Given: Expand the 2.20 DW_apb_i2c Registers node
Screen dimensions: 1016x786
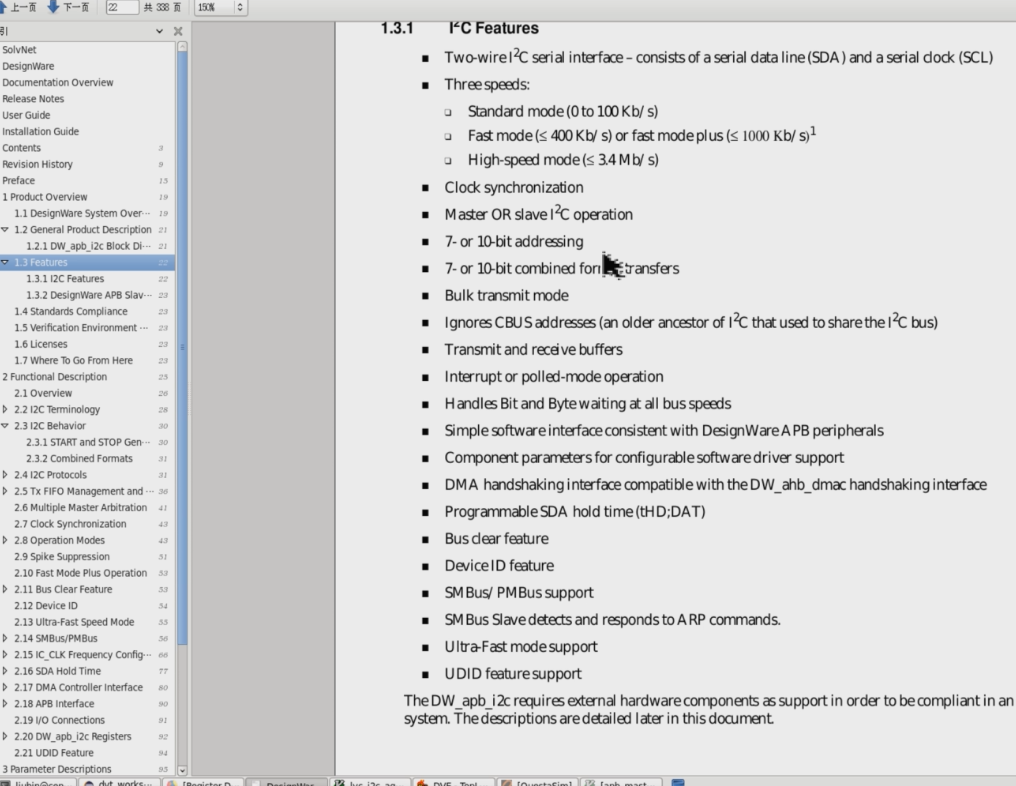Looking at the screenshot, I should point(5,736).
